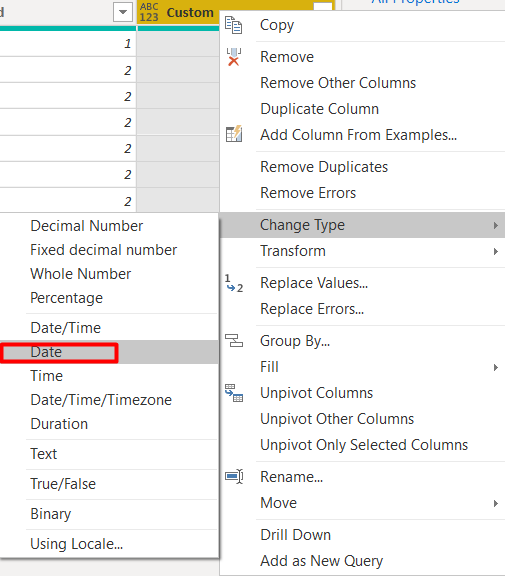Click the Unpivot Columns icon
This screenshot has width=505, height=576.
pos(234,393)
